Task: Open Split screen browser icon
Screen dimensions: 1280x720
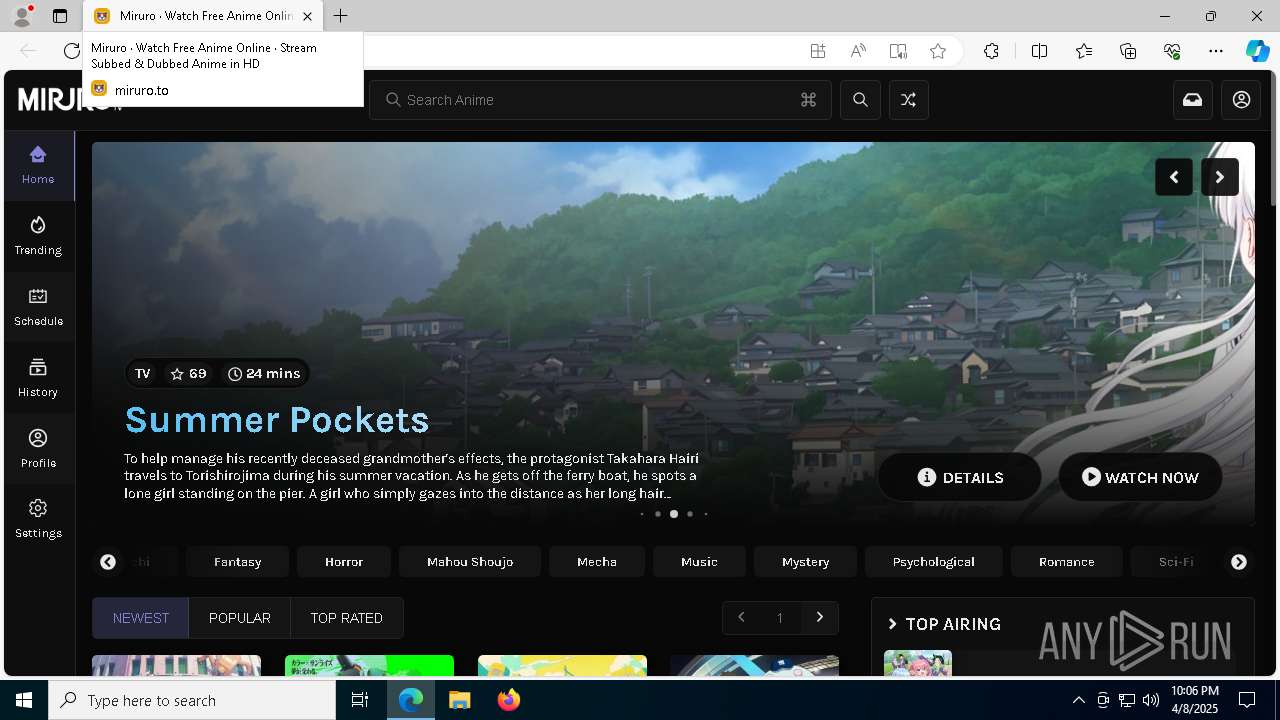Action: 1039,51
